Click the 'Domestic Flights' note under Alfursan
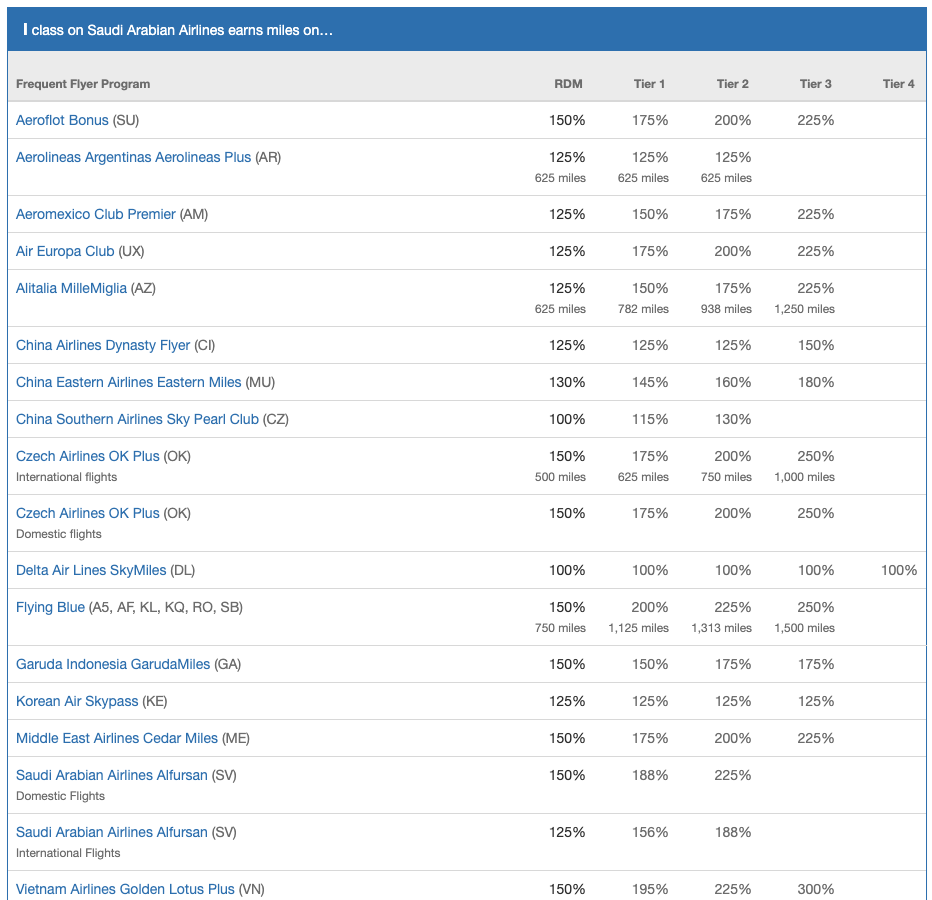This screenshot has height=900, width=932. pyautogui.click(x=61, y=796)
